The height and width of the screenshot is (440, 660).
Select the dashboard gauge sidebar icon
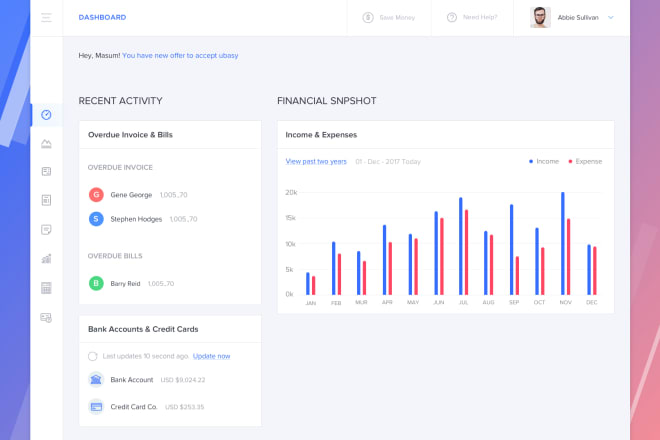(x=46, y=115)
